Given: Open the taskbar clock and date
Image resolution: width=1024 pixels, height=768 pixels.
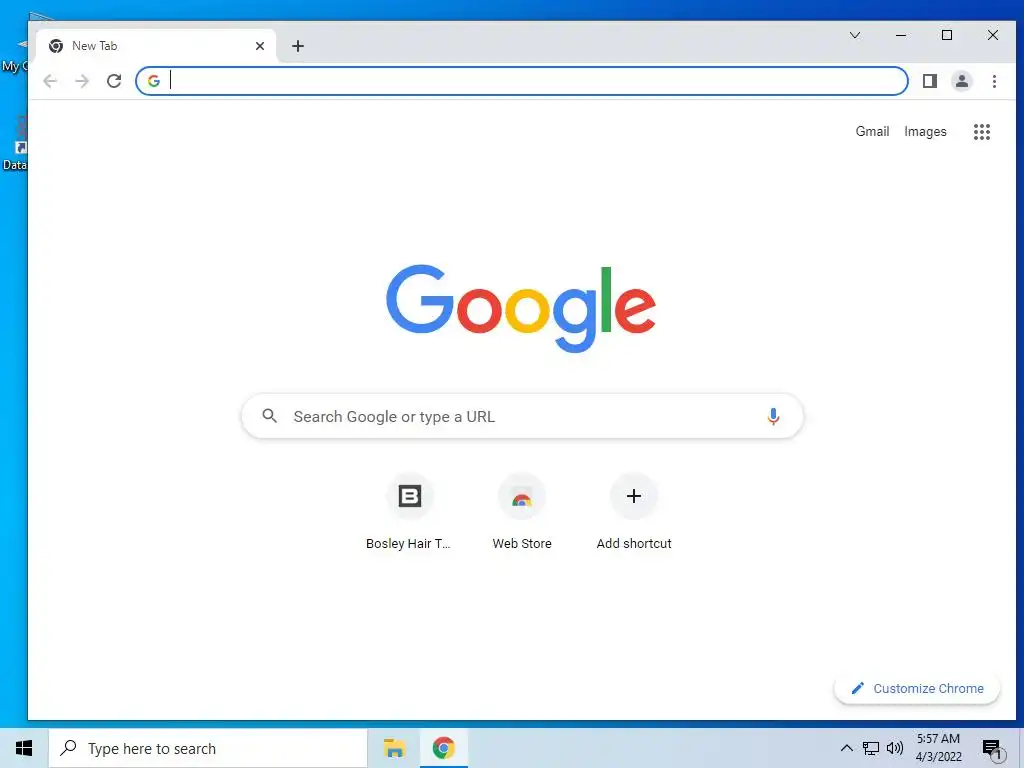Looking at the screenshot, I should point(938,748).
